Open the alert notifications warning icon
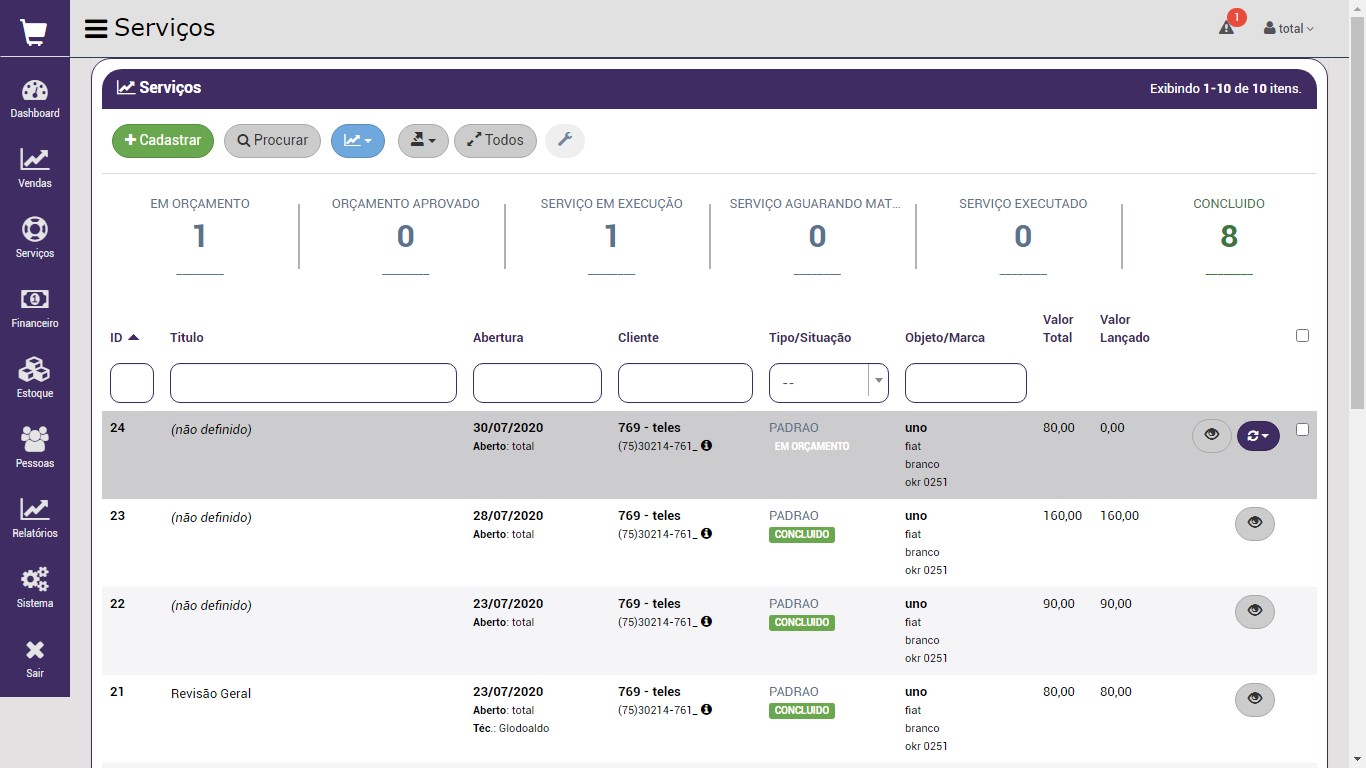This screenshot has width=1366, height=768. 1226,28
